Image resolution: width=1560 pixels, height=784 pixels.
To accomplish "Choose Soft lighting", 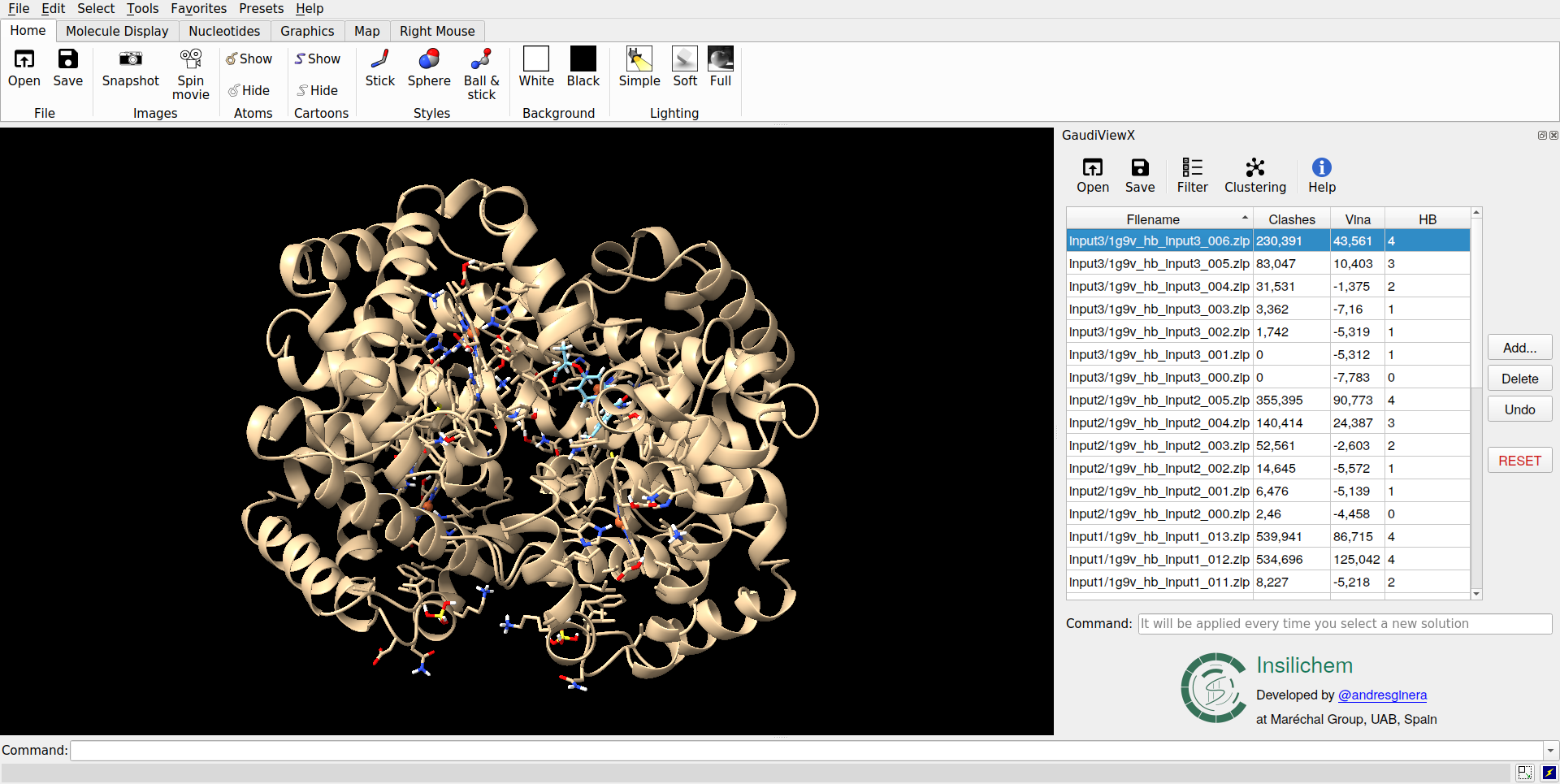I will coord(685,67).
